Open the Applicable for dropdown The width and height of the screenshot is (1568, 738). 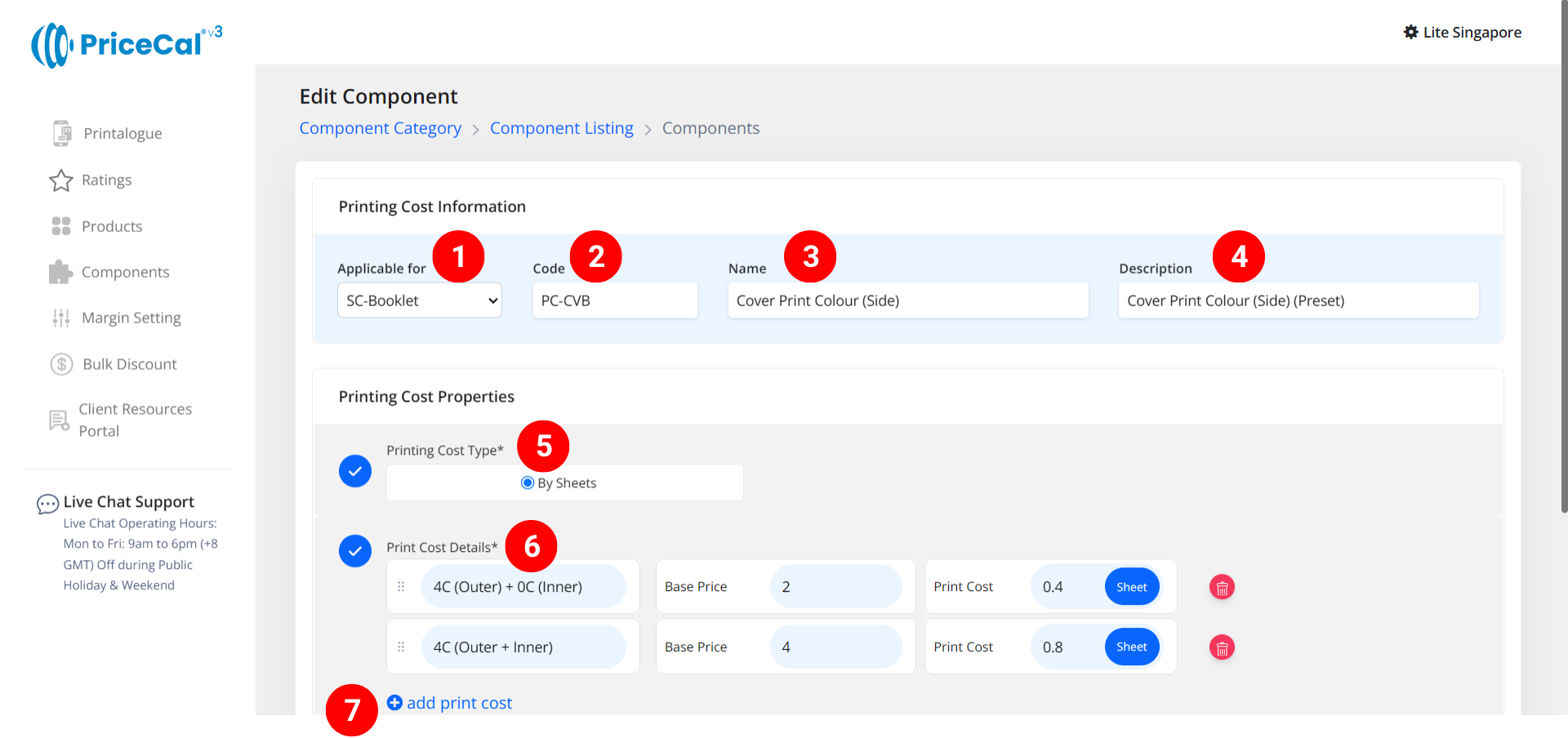[x=419, y=300]
